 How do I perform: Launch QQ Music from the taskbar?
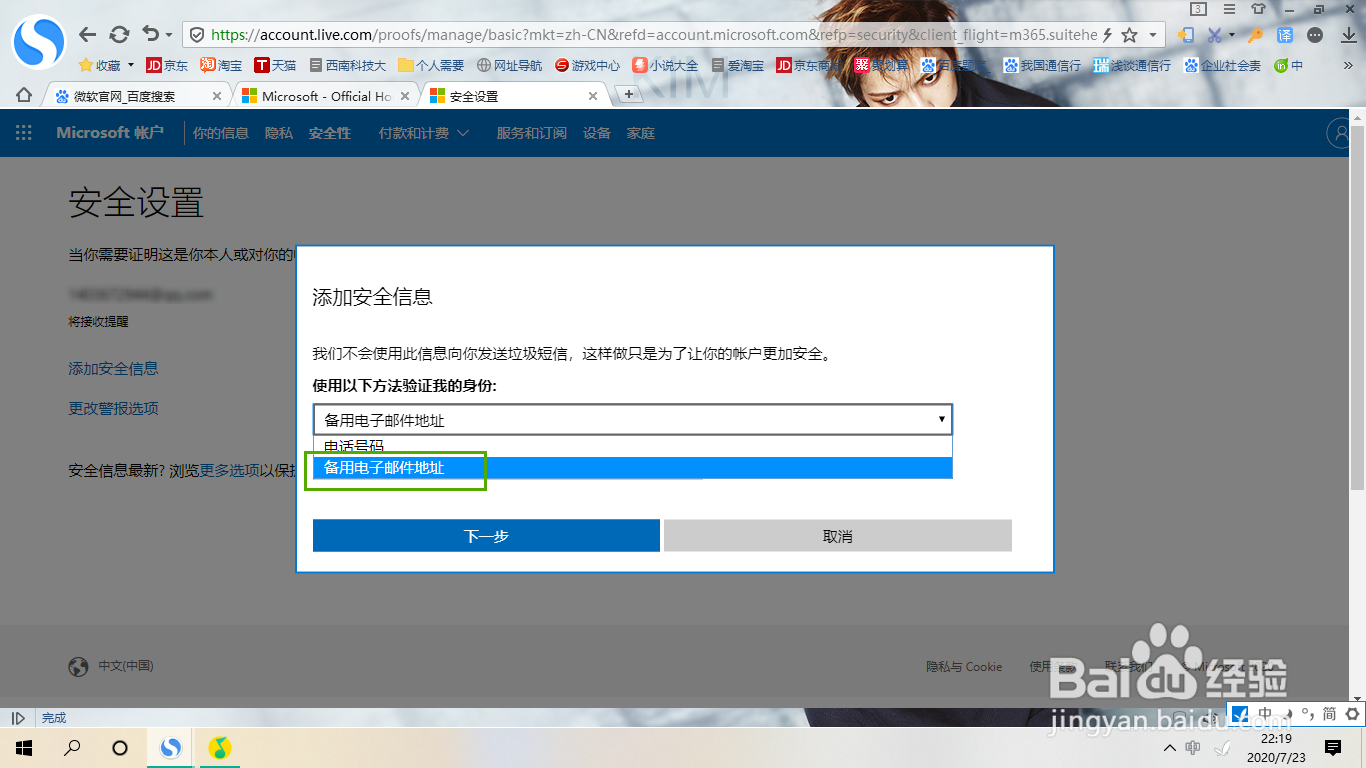pos(220,748)
